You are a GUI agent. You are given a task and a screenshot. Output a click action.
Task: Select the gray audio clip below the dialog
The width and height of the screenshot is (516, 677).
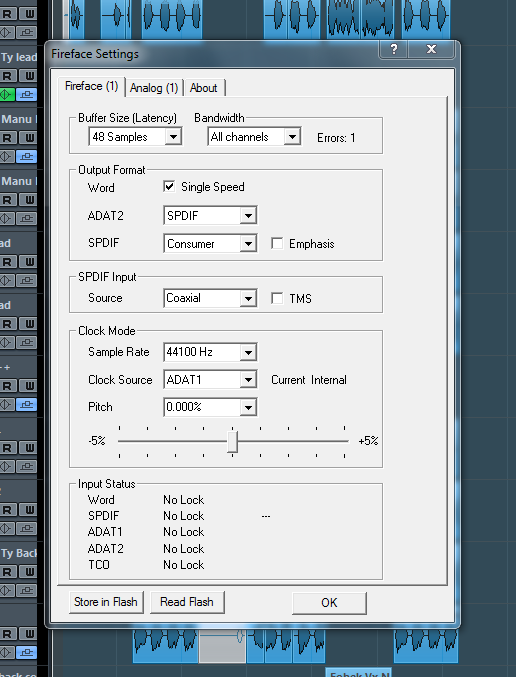click(x=222, y=646)
